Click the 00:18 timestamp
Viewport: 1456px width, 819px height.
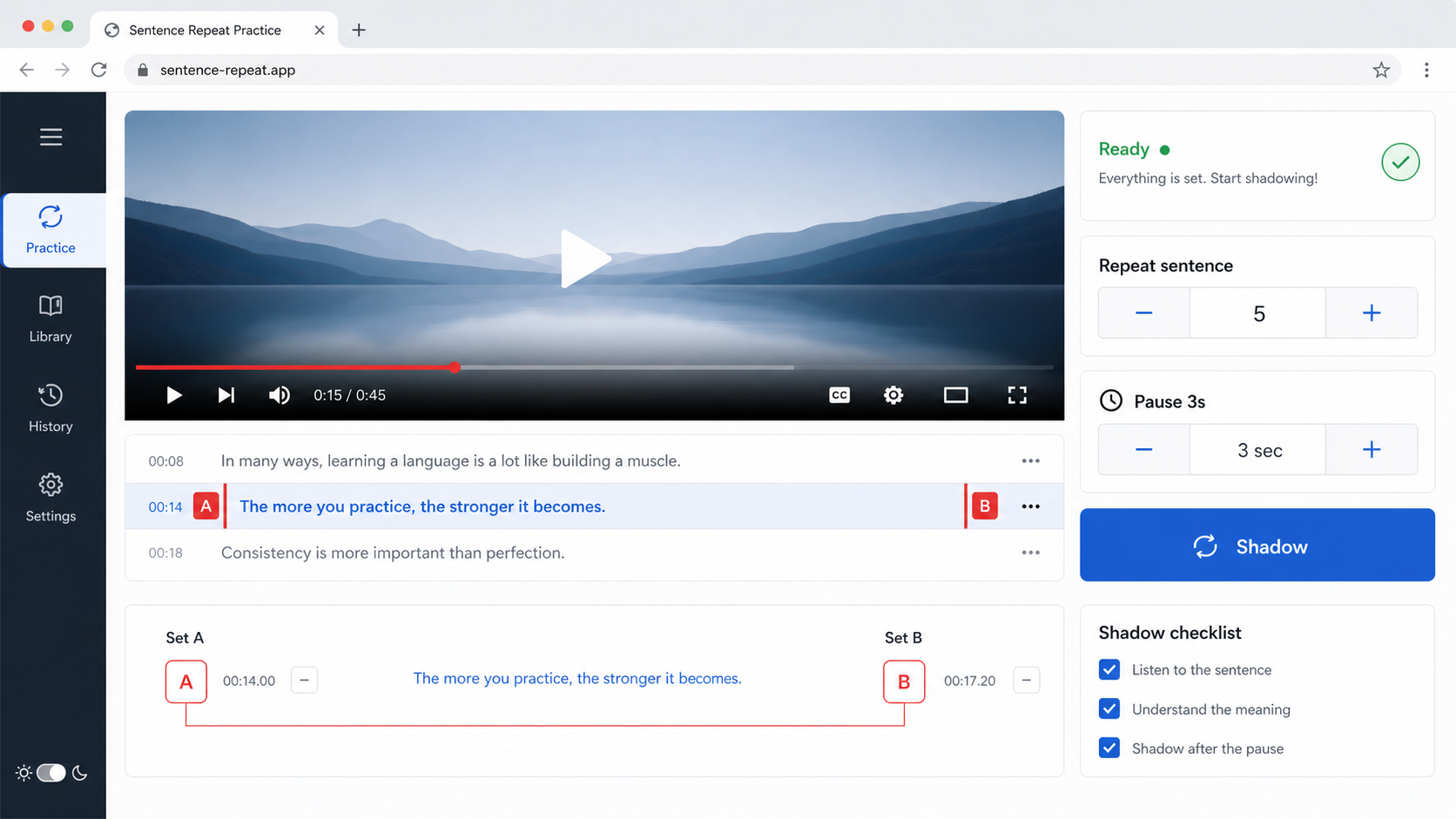165,553
